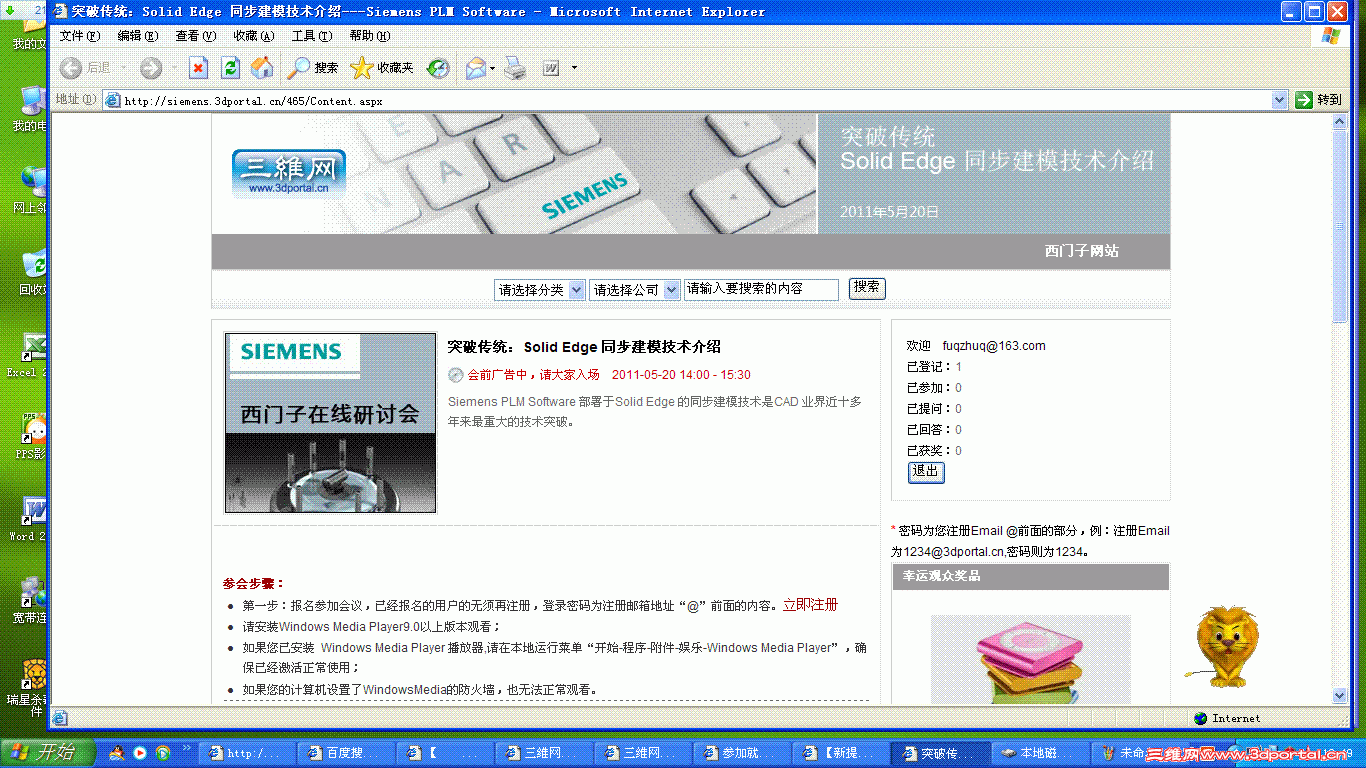Click the 西门子在线研讨会 Siemens thumbnail image
1366x768 pixels.
(x=330, y=423)
